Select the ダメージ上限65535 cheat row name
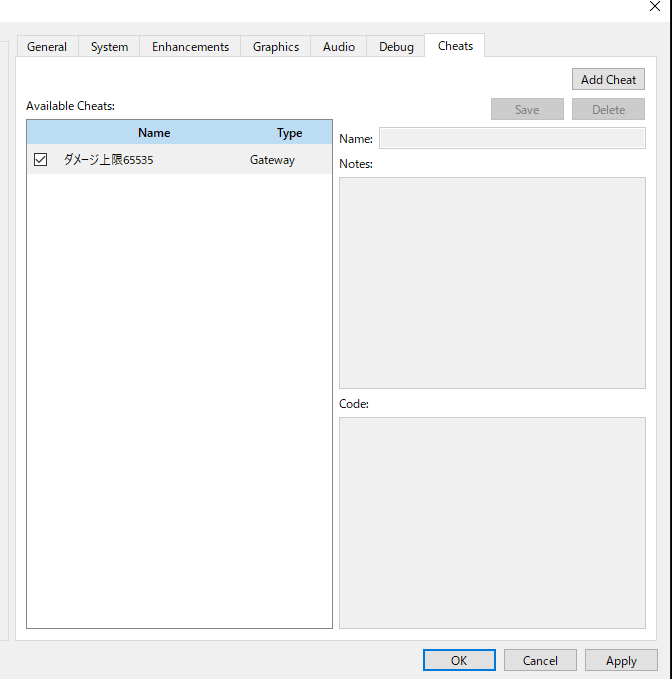This screenshot has width=672, height=679. 108,159
